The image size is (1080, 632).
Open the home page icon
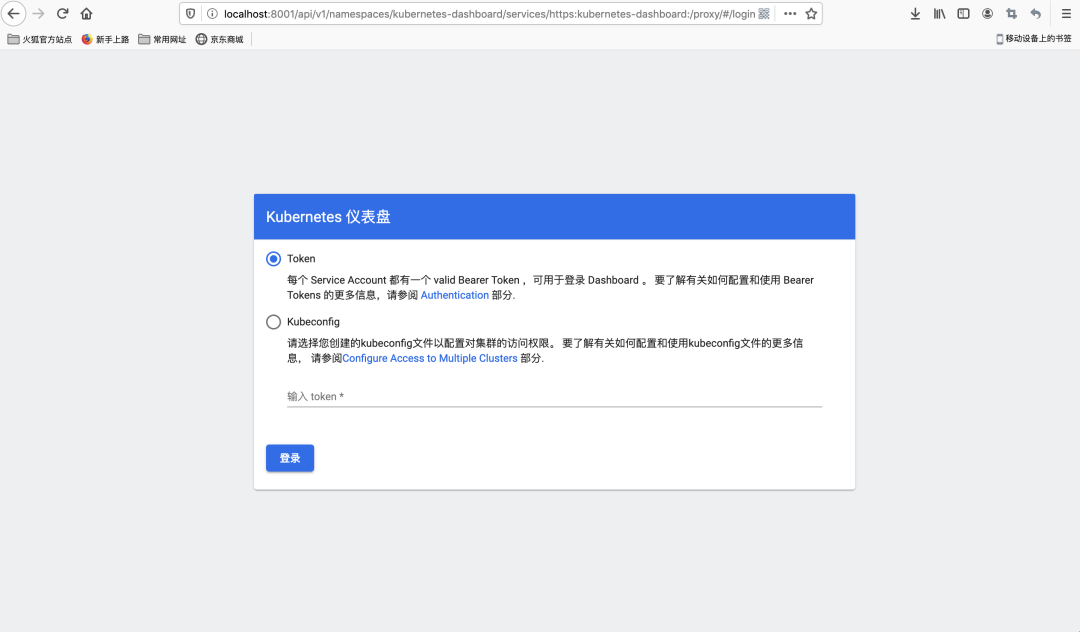point(86,14)
